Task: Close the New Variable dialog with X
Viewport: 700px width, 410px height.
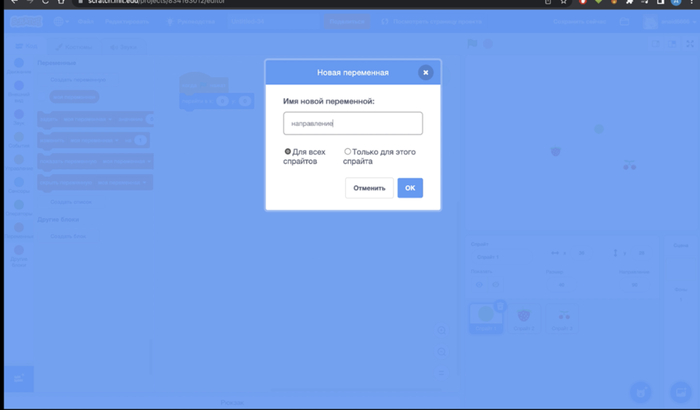Action: click(x=425, y=72)
